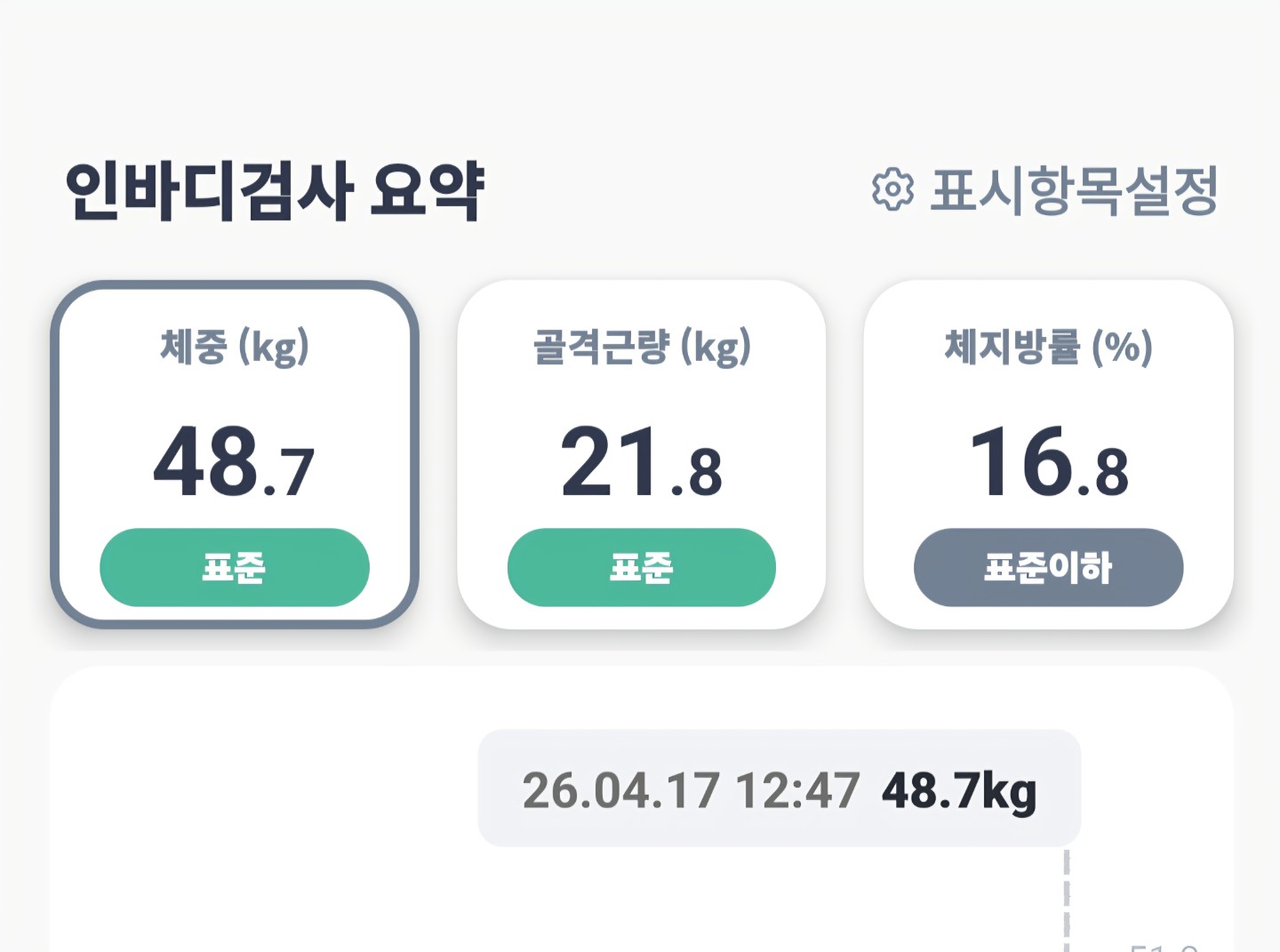Viewport: 1280px width, 952px height.
Task: Click the 골격근량 (kg) label text
Action: pos(641,347)
